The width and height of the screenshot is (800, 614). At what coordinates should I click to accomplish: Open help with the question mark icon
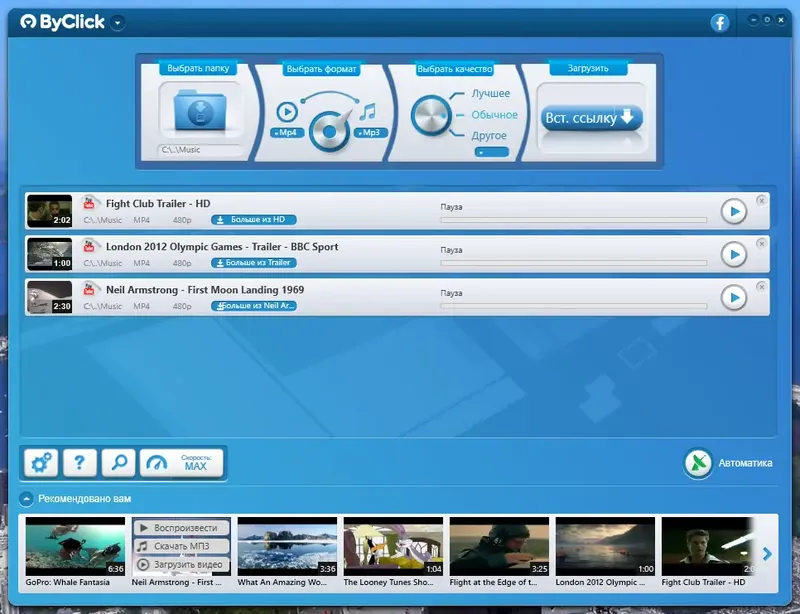80,463
